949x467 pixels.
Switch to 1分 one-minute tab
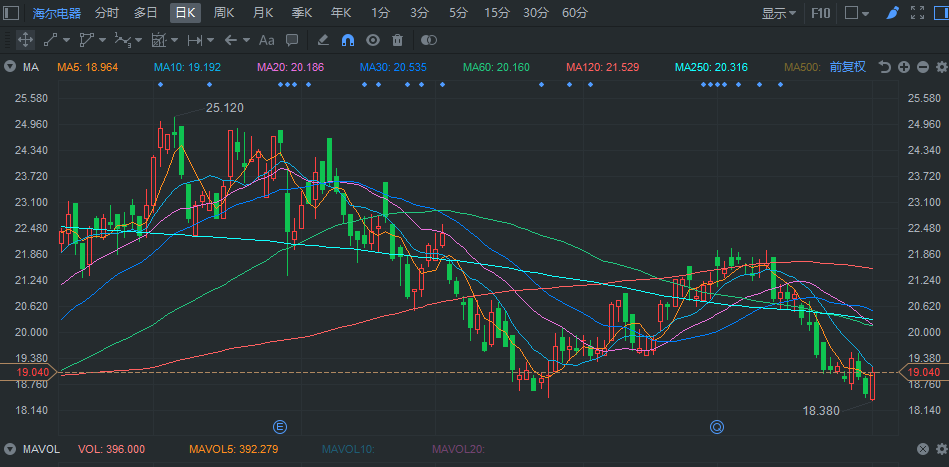(380, 13)
